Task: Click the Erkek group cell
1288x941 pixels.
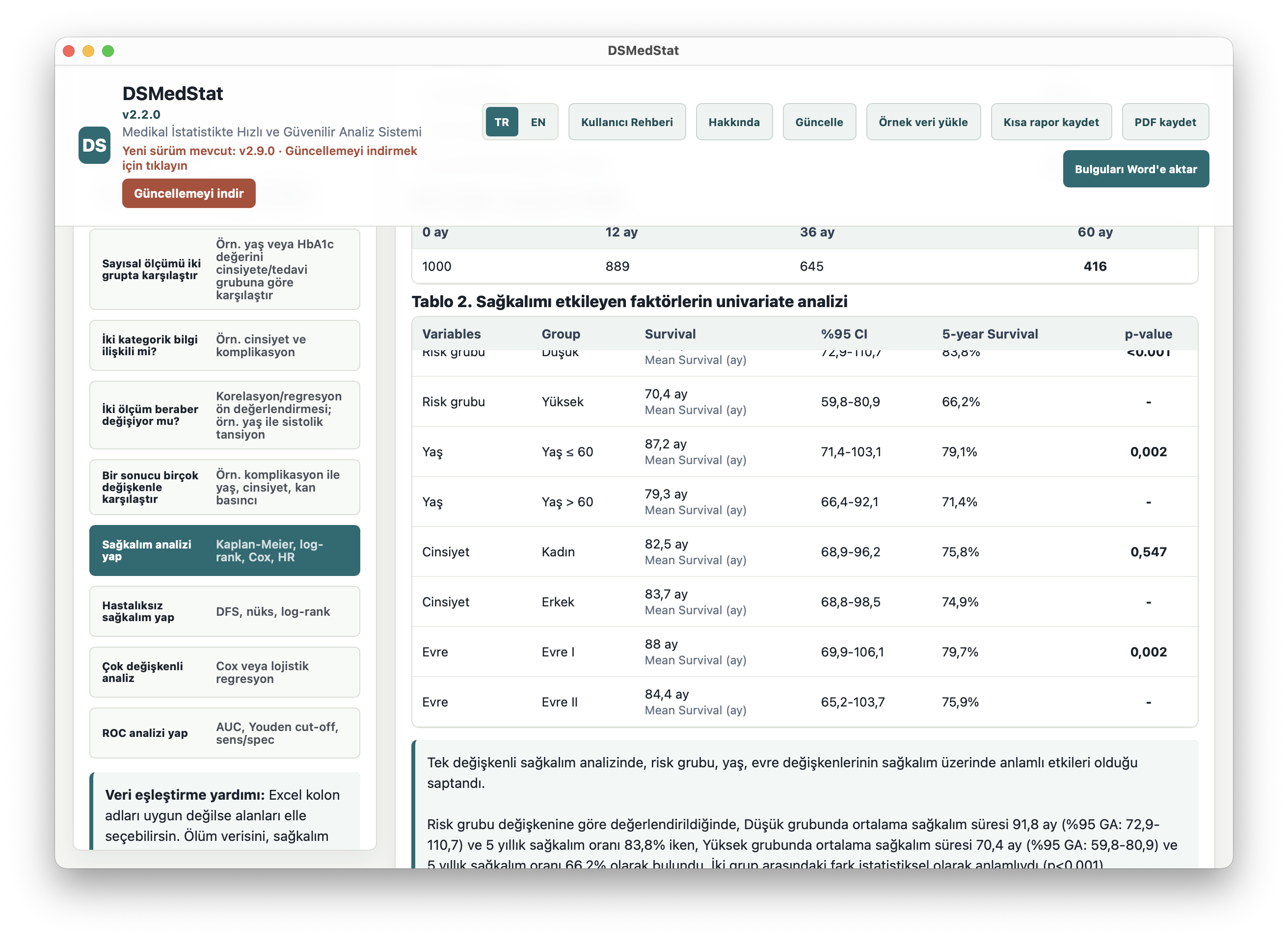Action: point(558,602)
